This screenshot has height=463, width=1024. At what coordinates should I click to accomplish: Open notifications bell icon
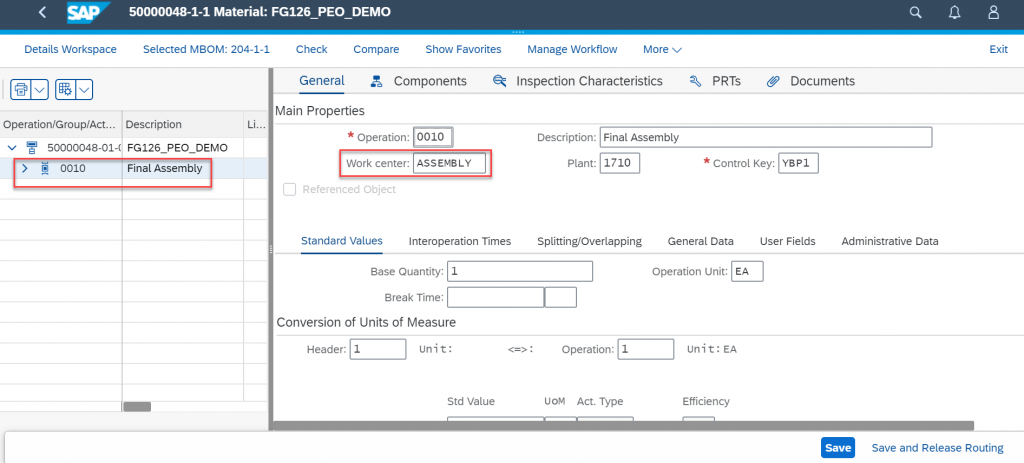coord(955,12)
